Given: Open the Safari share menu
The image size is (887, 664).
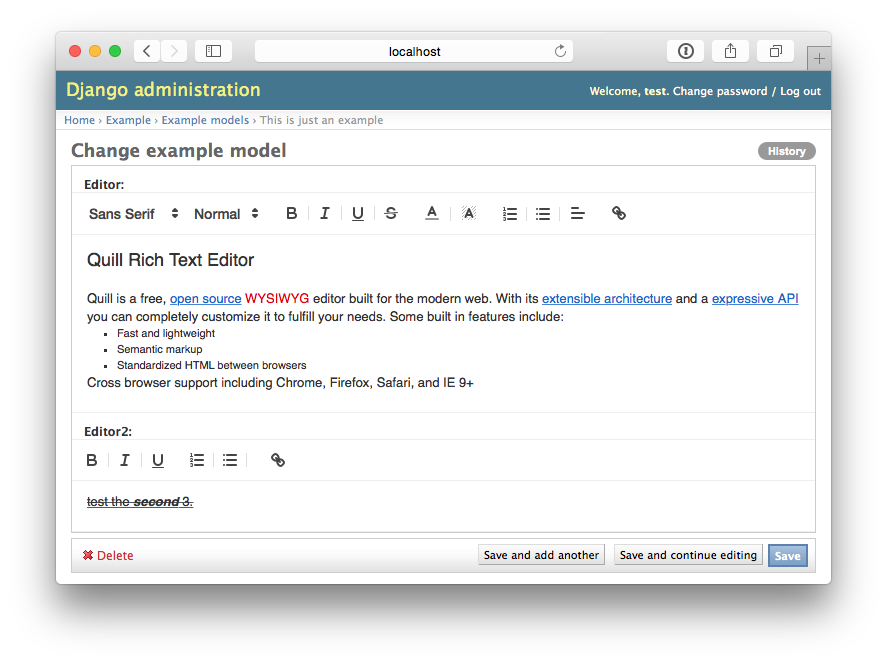Looking at the screenshot, I should pyautogui.click(x=730, y=51).
